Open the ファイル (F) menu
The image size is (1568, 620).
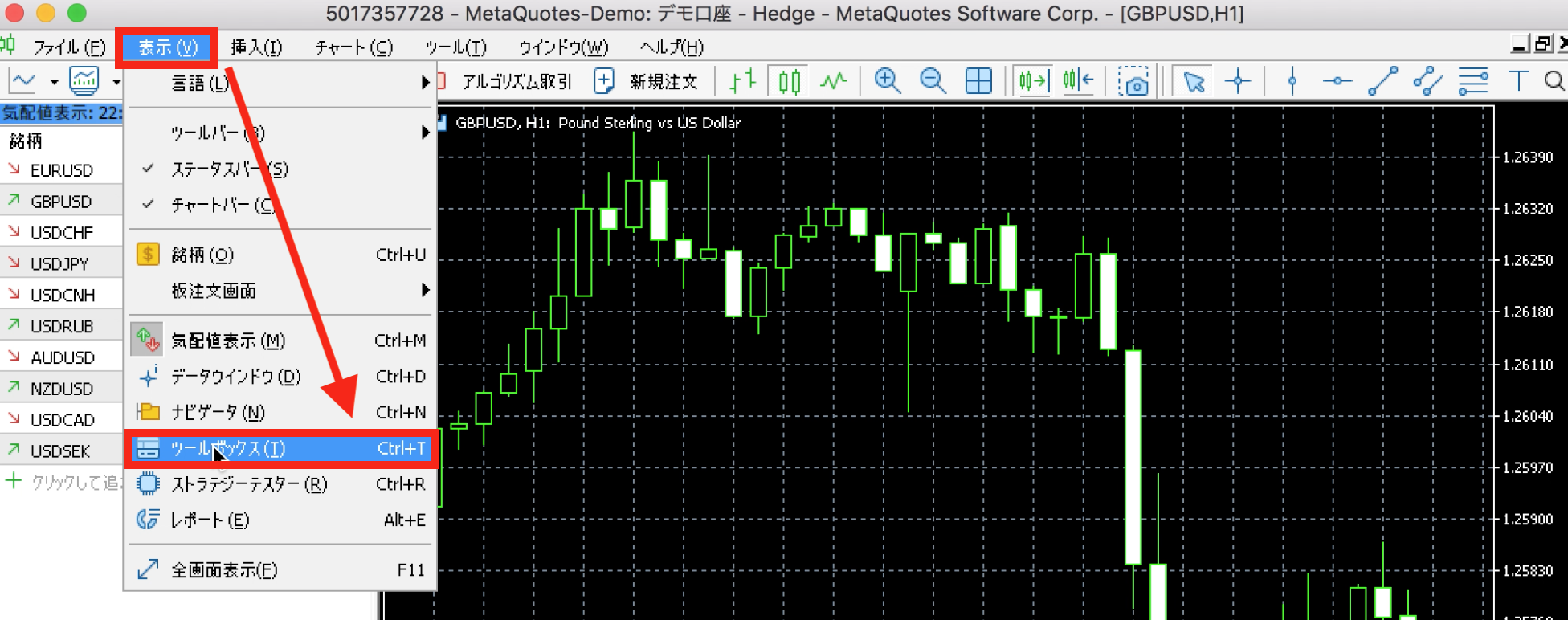click(69, 47)
